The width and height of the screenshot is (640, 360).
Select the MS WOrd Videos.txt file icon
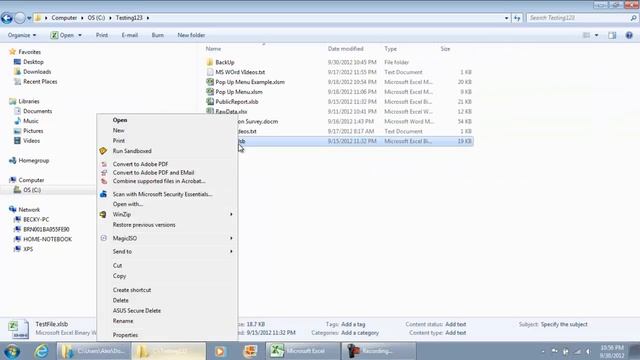210,72
